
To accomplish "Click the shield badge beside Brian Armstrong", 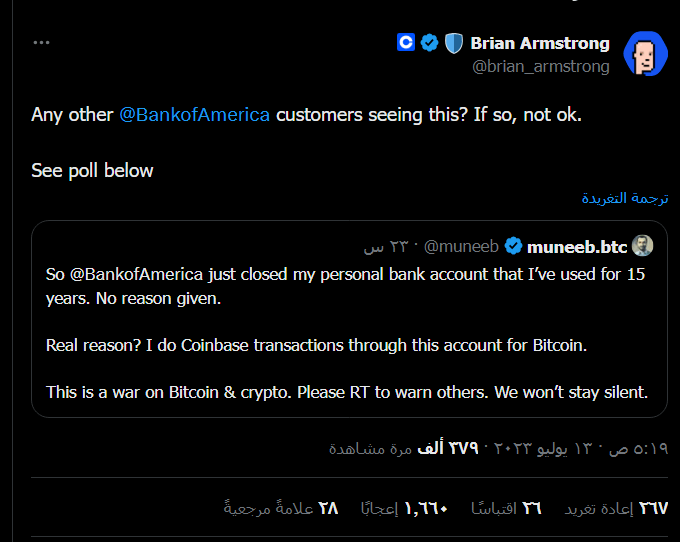I will (x=454, y=43).
